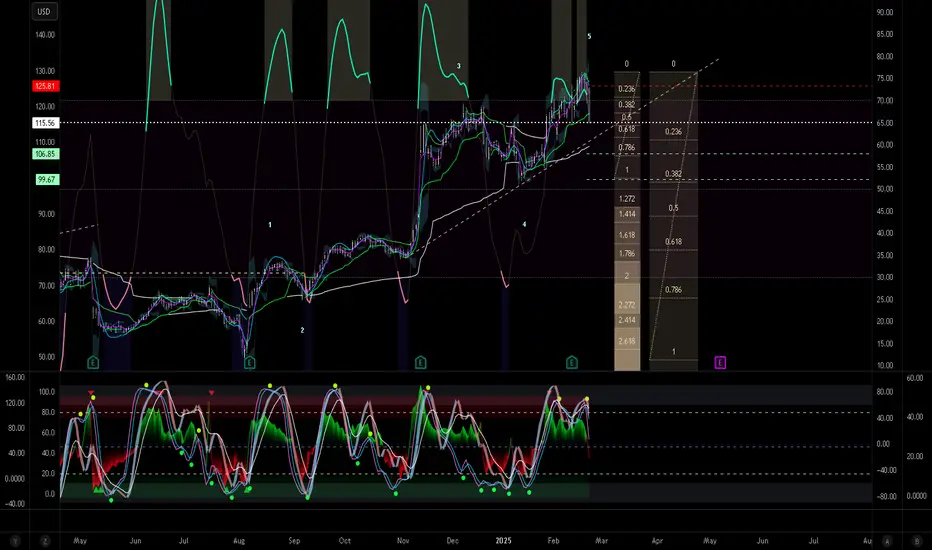Click the Dec label on time axis

point(452,540)
